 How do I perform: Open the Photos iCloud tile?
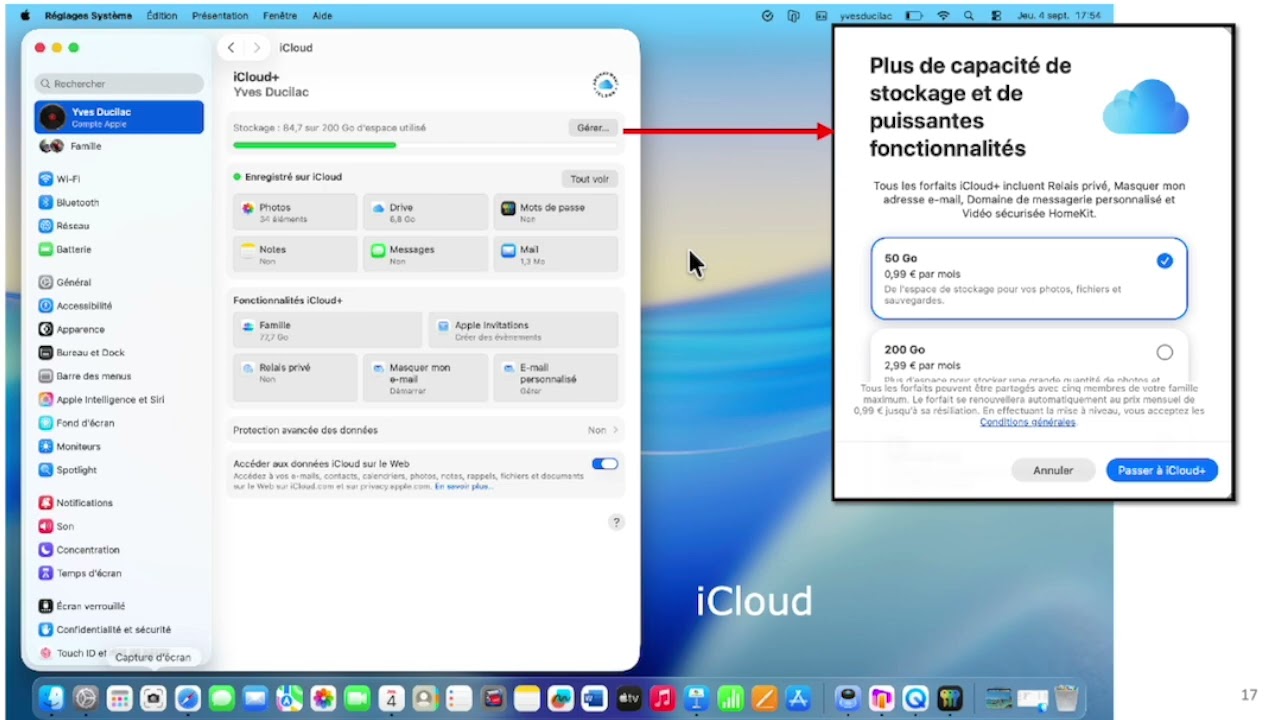[295, 212]
